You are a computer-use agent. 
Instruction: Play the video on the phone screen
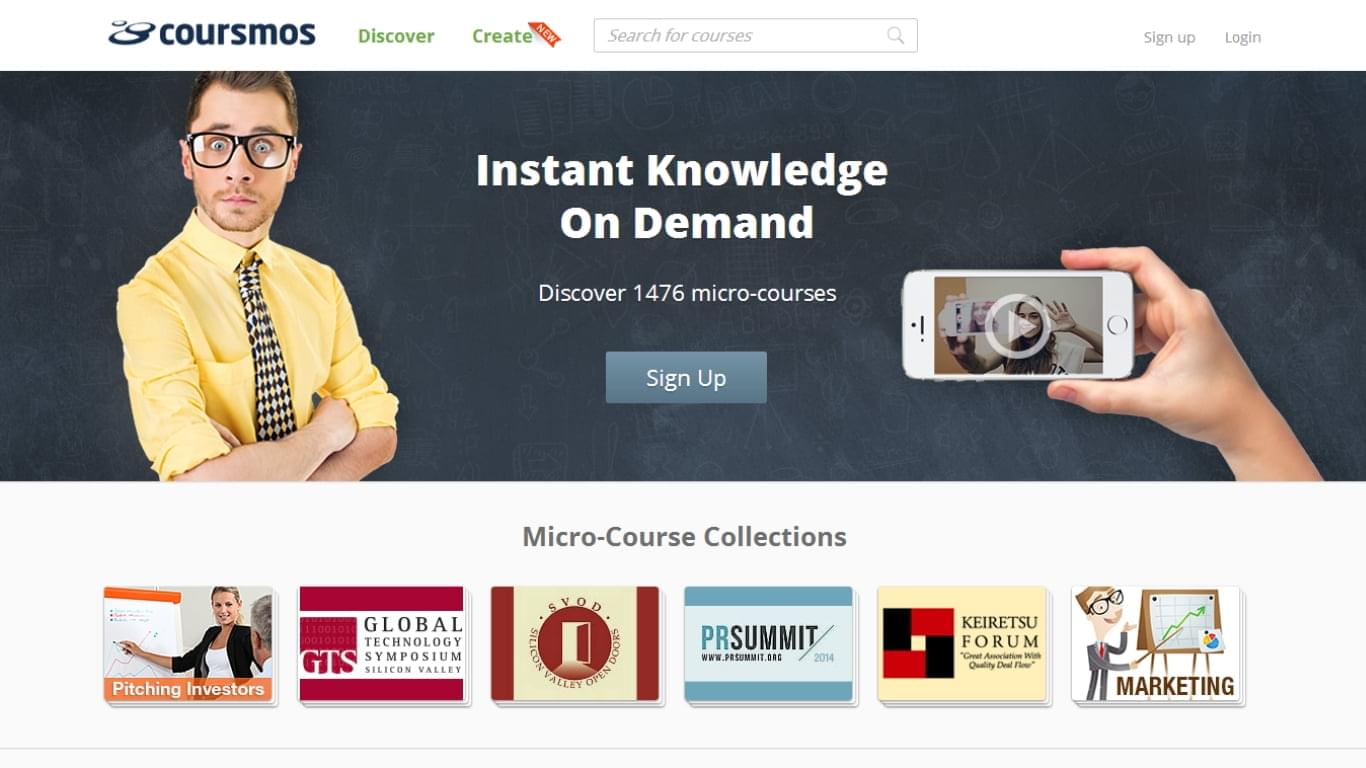(x=1017, y=326)
